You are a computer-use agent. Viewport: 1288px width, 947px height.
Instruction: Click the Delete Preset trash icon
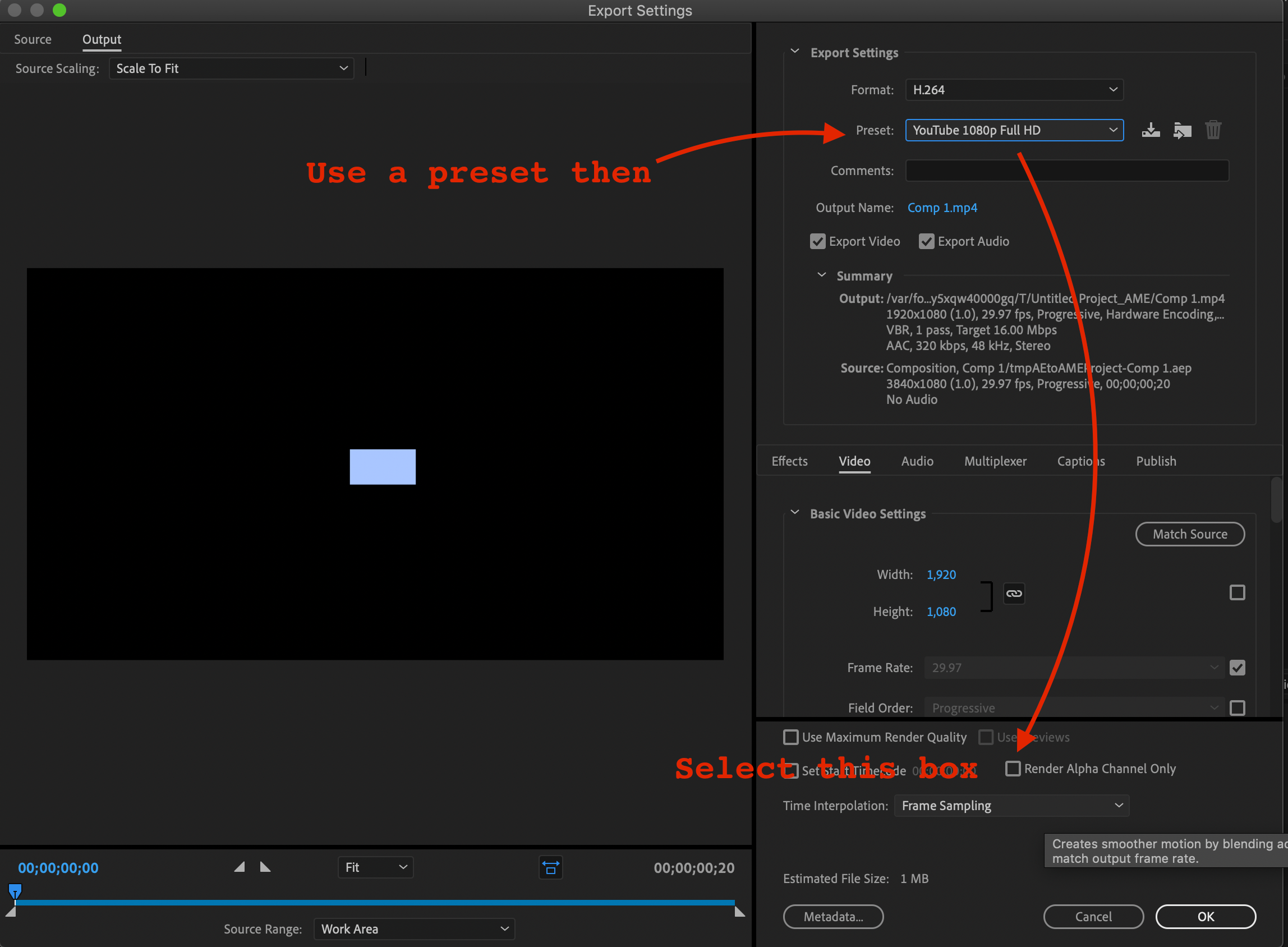tap(1213, 130)
